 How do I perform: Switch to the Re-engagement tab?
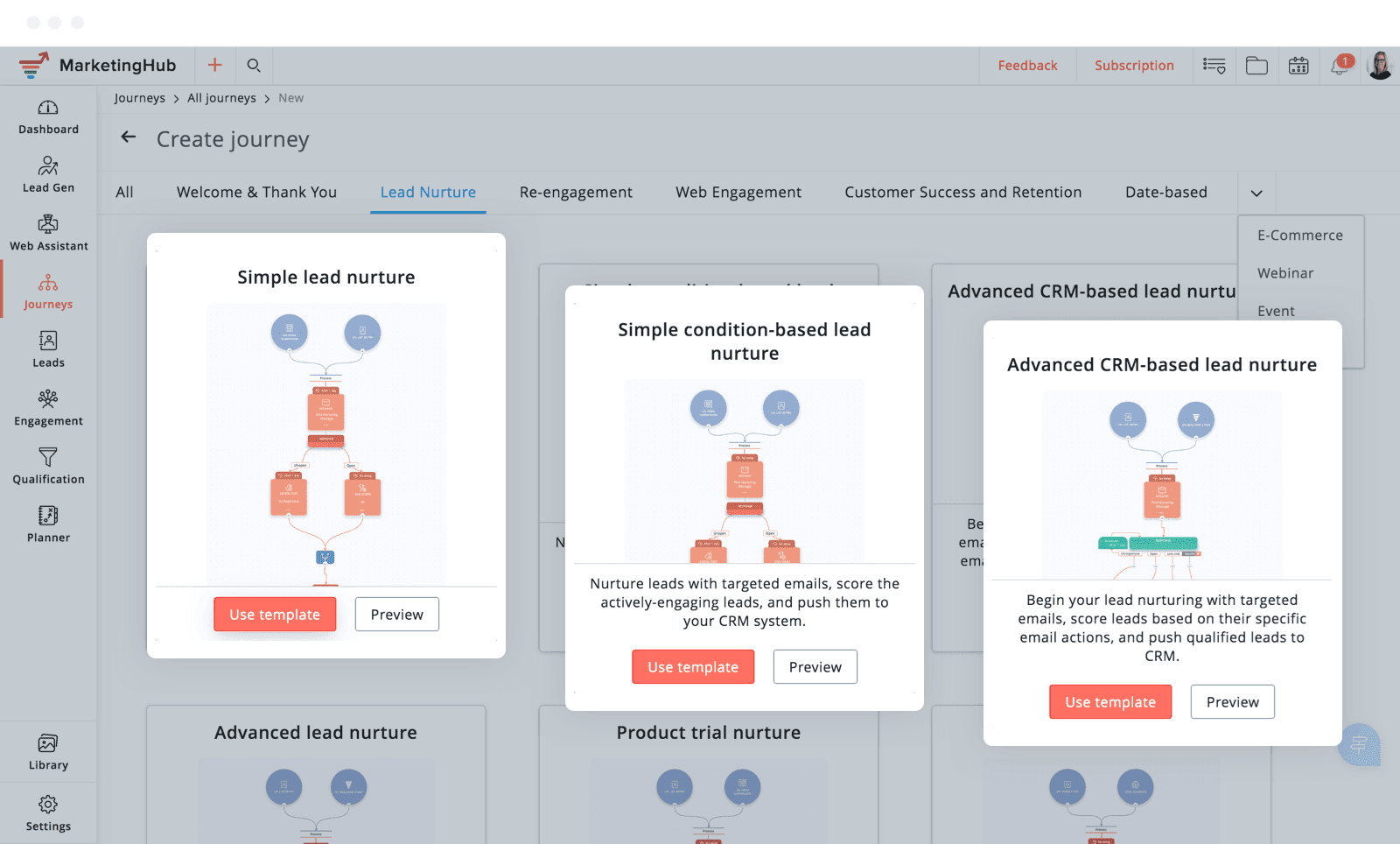(x=576, y=193)
